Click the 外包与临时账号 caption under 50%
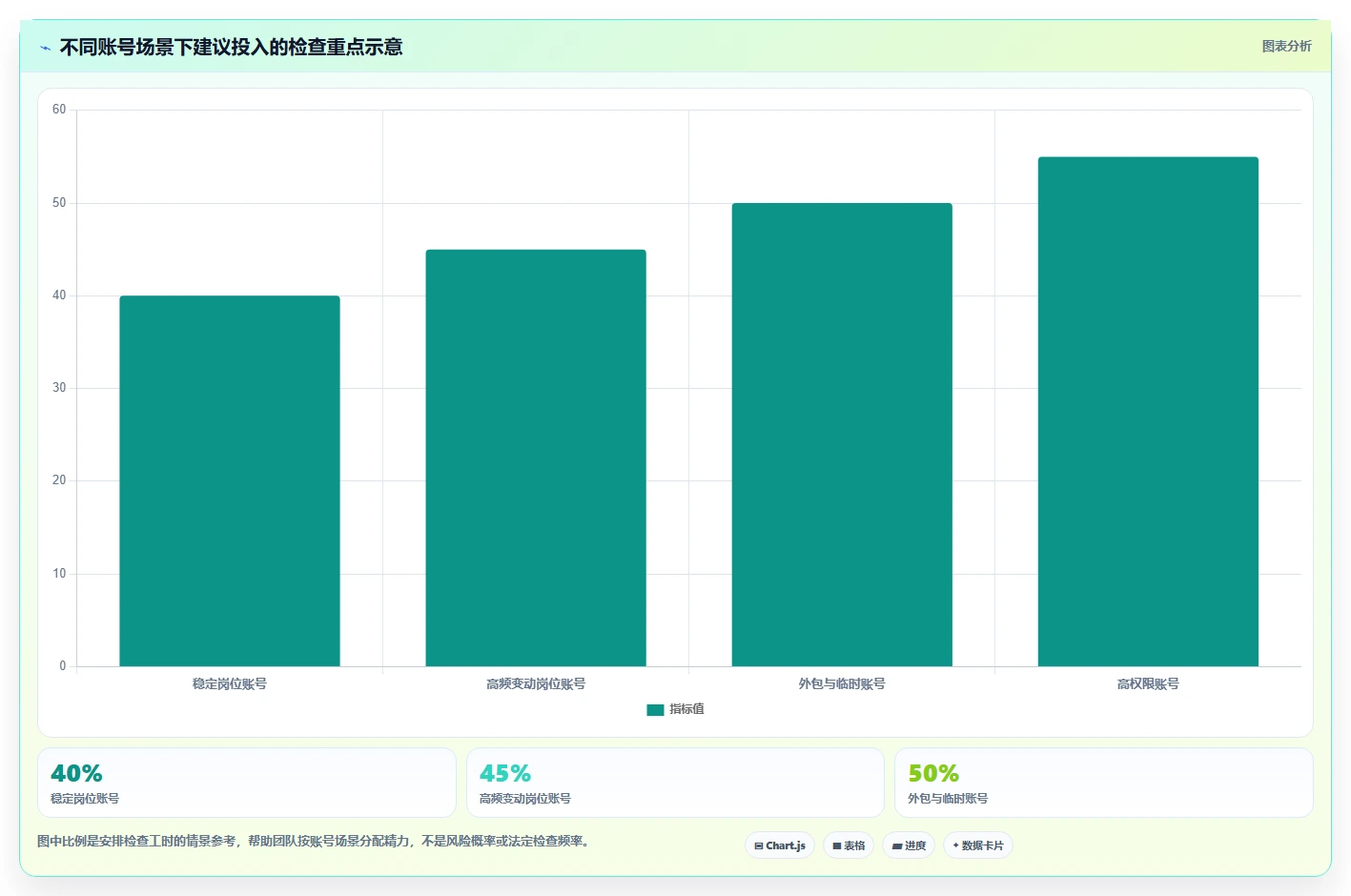This screenshot has width=1351, height=896. tap(948, 799)
